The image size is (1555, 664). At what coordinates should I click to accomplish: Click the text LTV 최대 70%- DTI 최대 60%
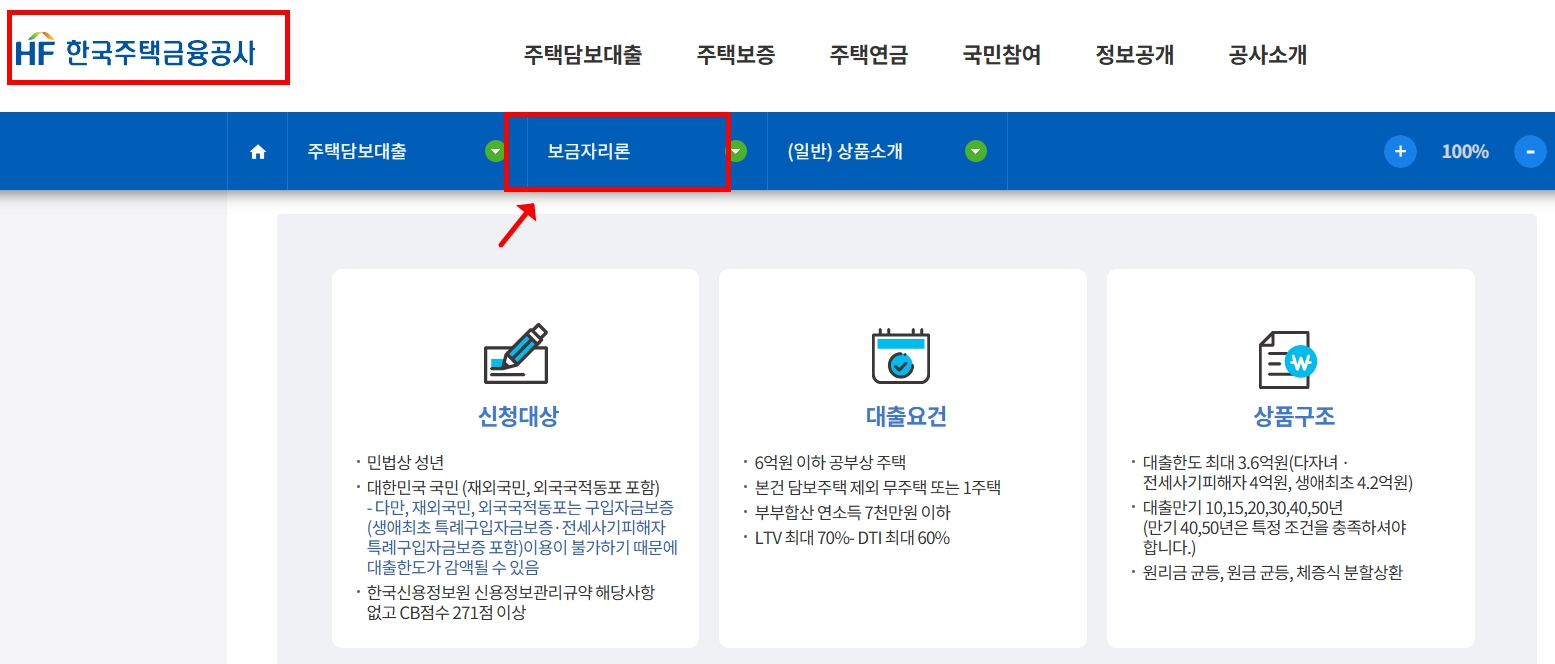tap(852, 538)
